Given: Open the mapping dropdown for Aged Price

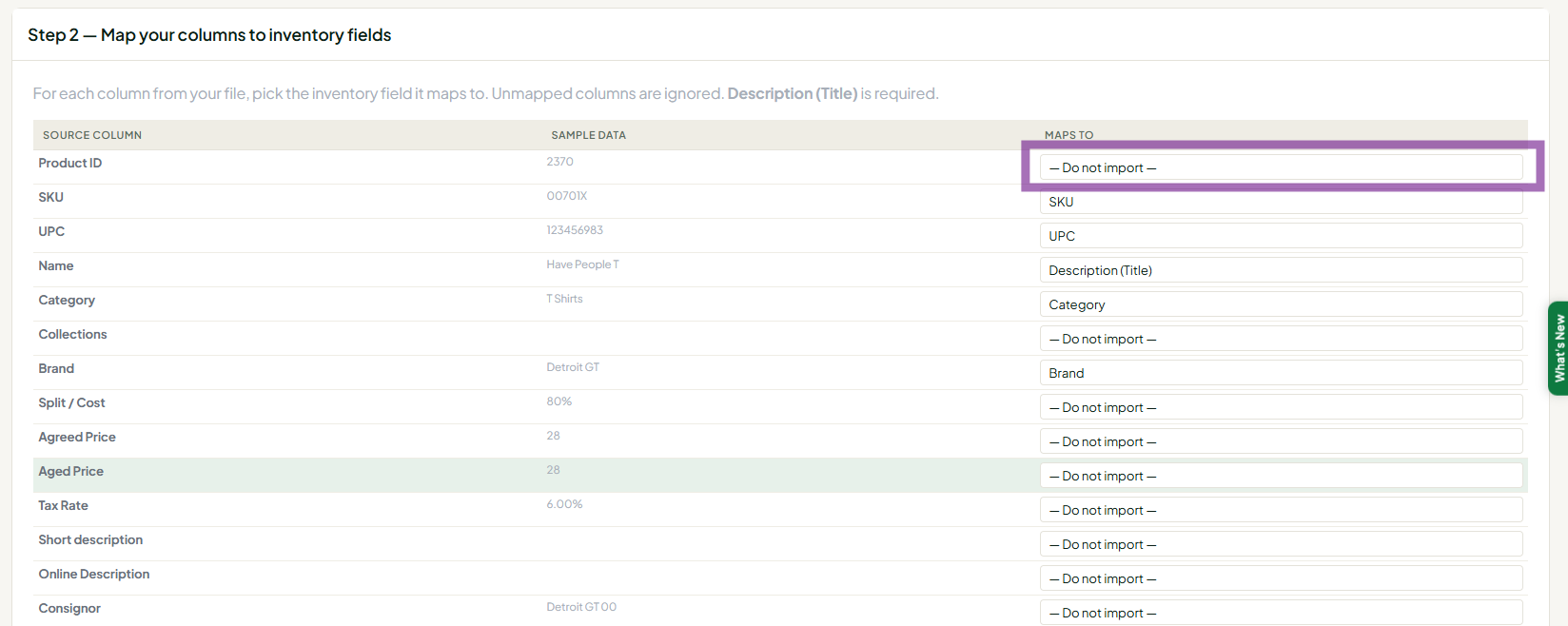Looking at the screenshot, I should pos(1281,476).
